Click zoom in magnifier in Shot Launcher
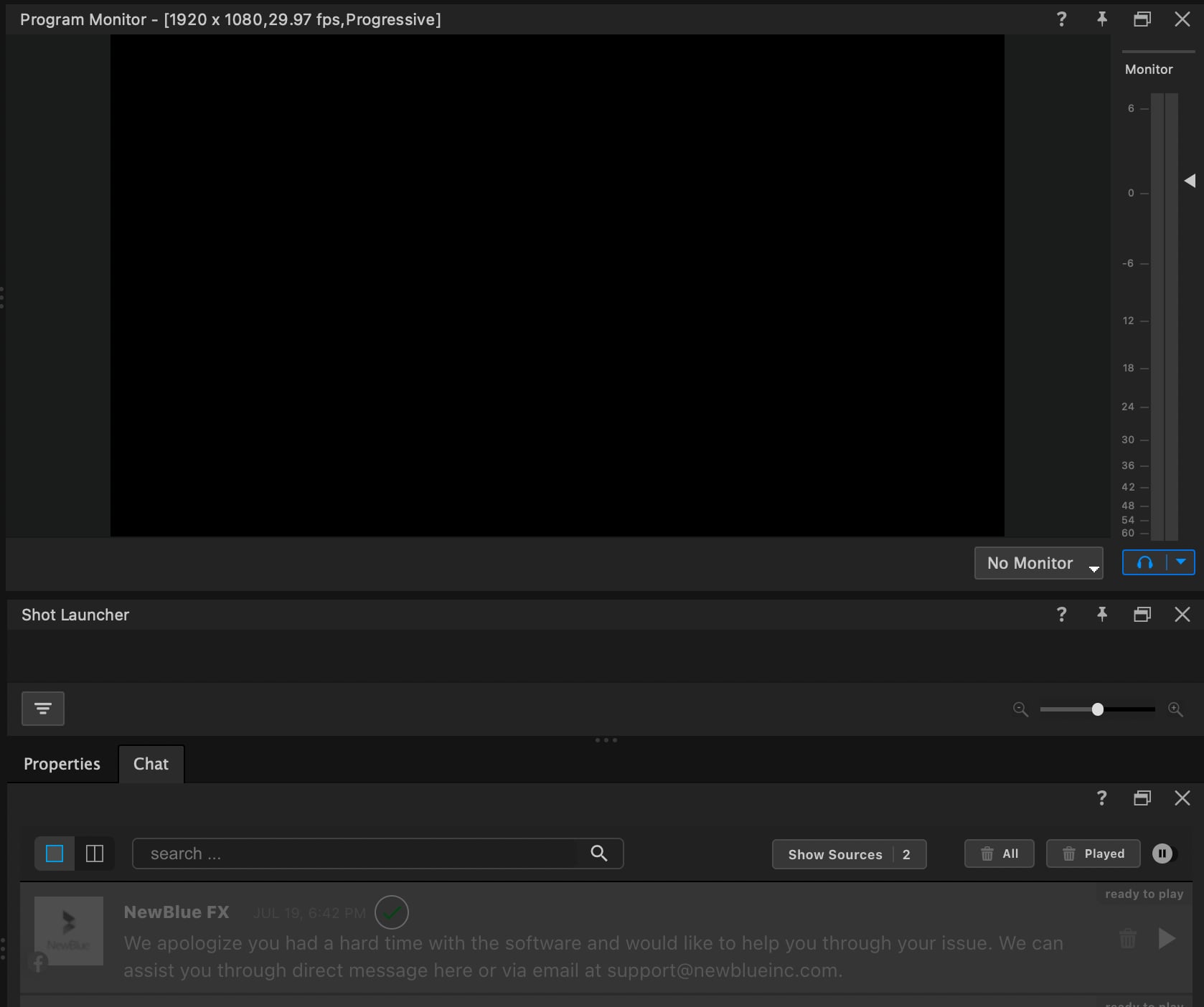The image size is (1204, 1007). pyautogui.click(x=1175, y=709)
